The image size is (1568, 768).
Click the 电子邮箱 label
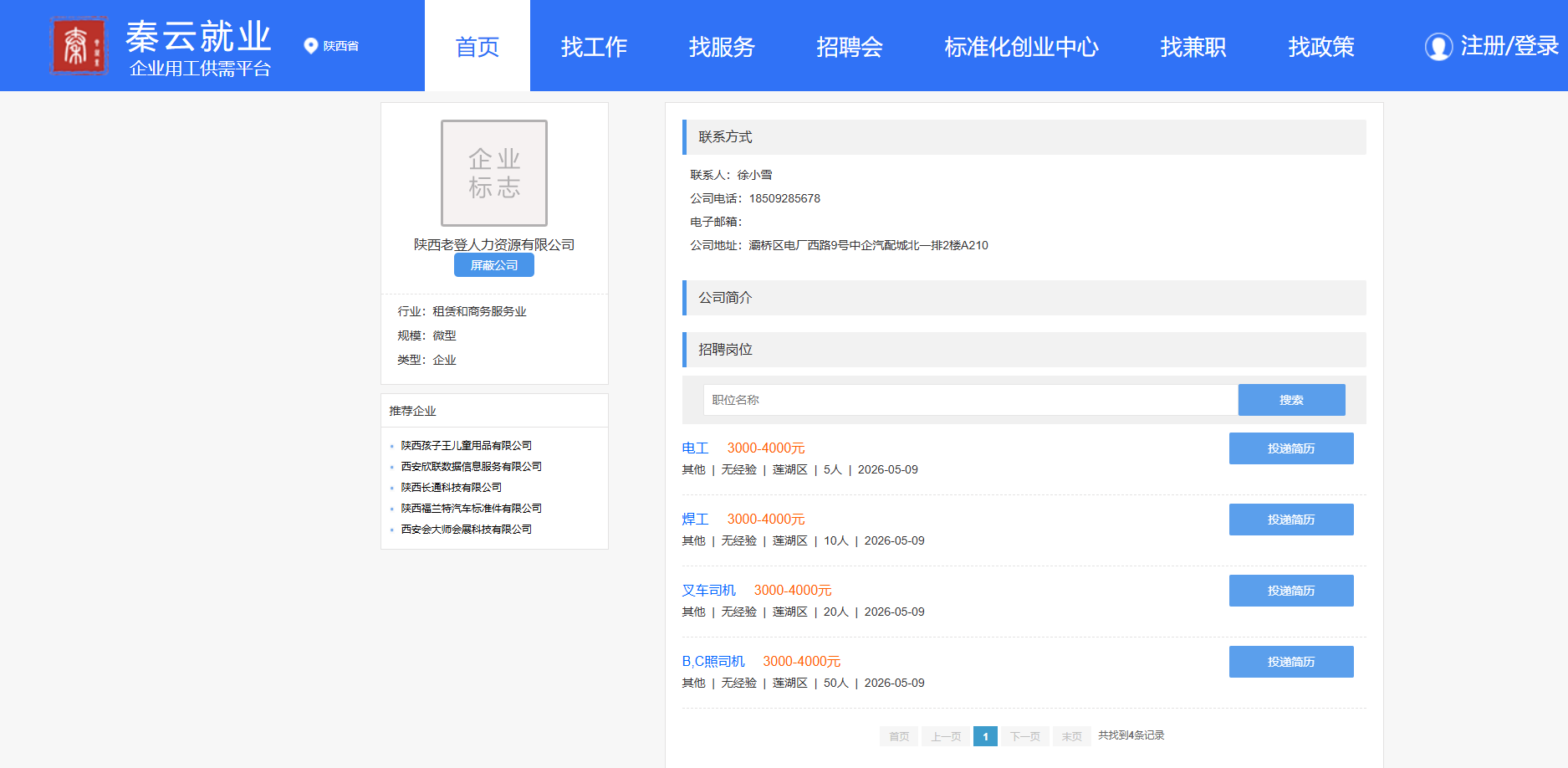[x=716, y=222]
